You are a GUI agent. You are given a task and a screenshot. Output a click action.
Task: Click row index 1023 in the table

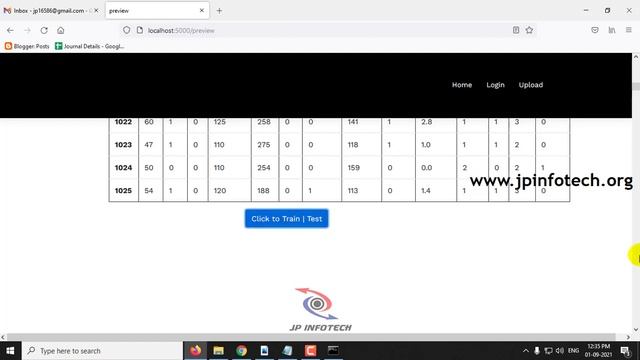123,144
